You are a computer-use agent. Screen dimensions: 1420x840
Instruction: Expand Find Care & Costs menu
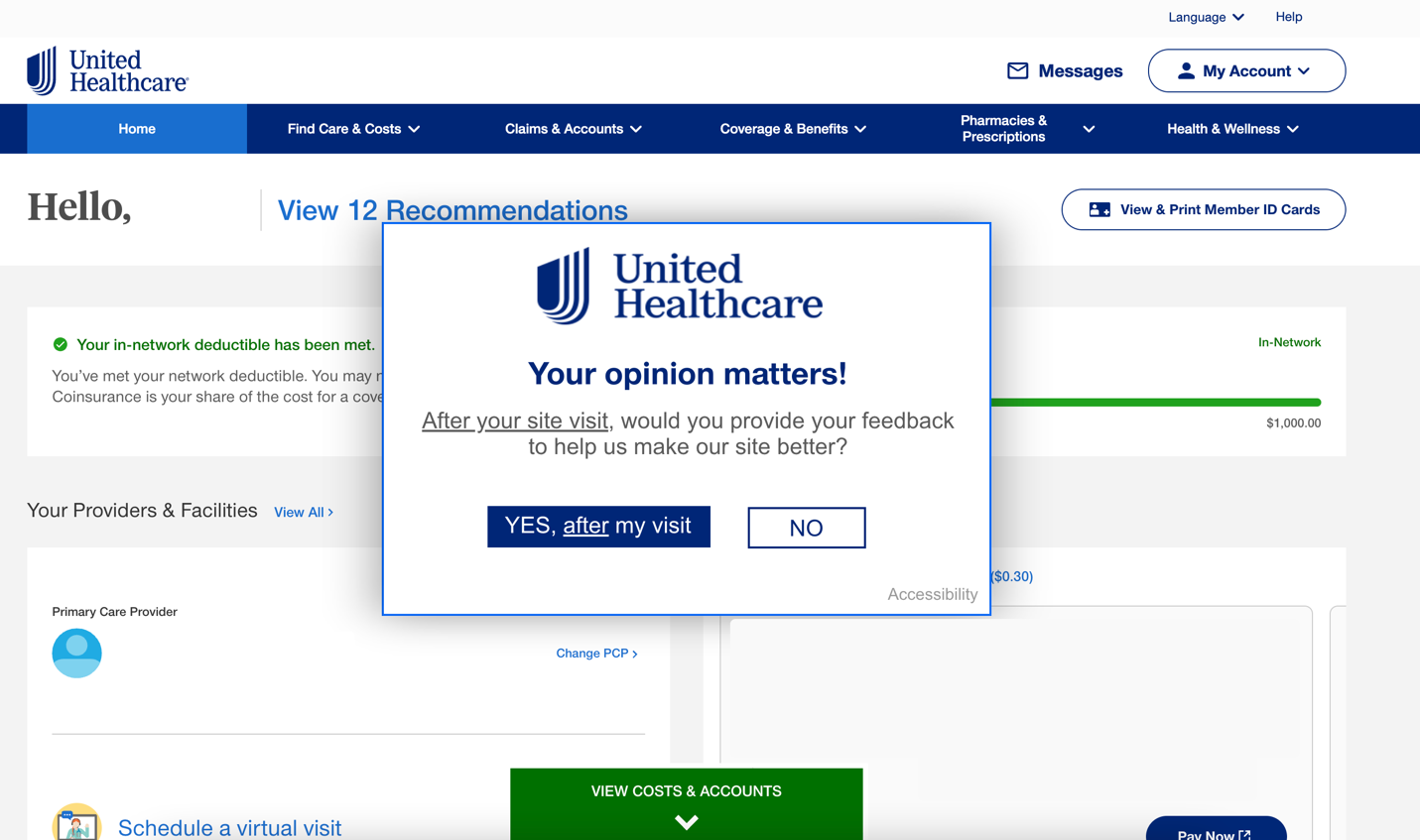353,129
